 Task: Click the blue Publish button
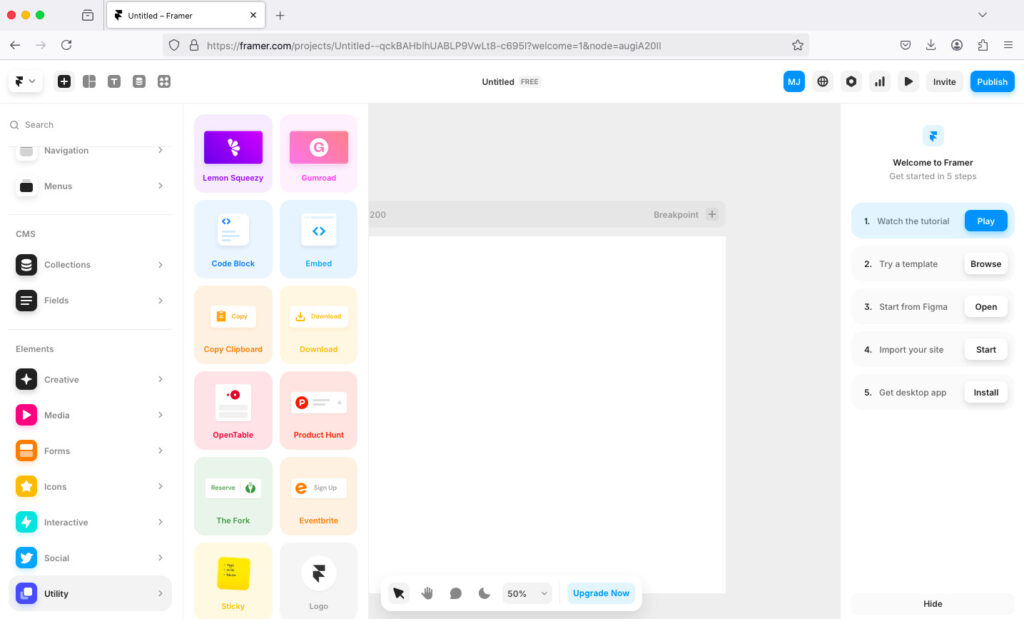coord(992,82)
